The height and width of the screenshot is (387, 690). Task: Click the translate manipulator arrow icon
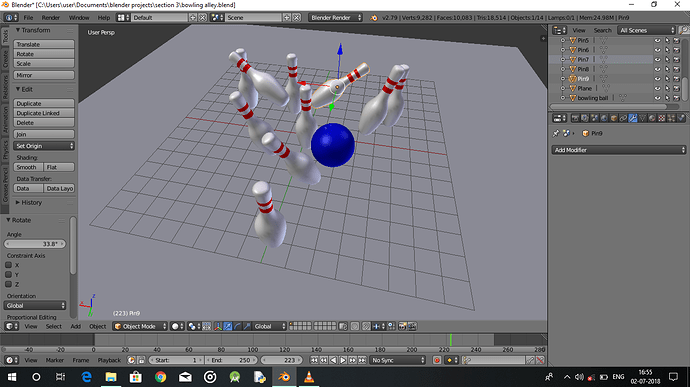(x=228, y=326)
